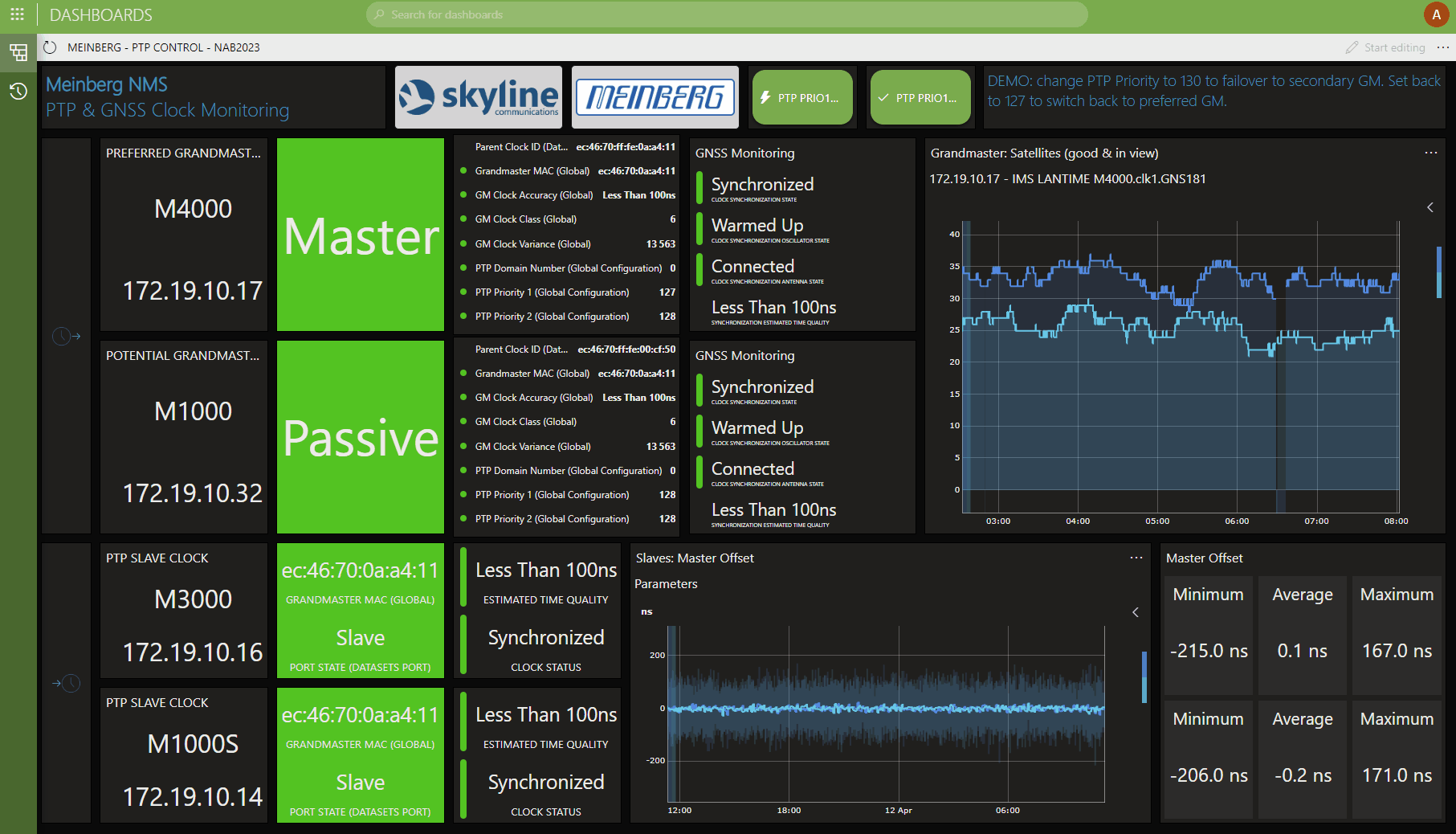
Task: Click the Meinberg NMS dashboard title
Action: pyautogui.click(x=107, y=84)
